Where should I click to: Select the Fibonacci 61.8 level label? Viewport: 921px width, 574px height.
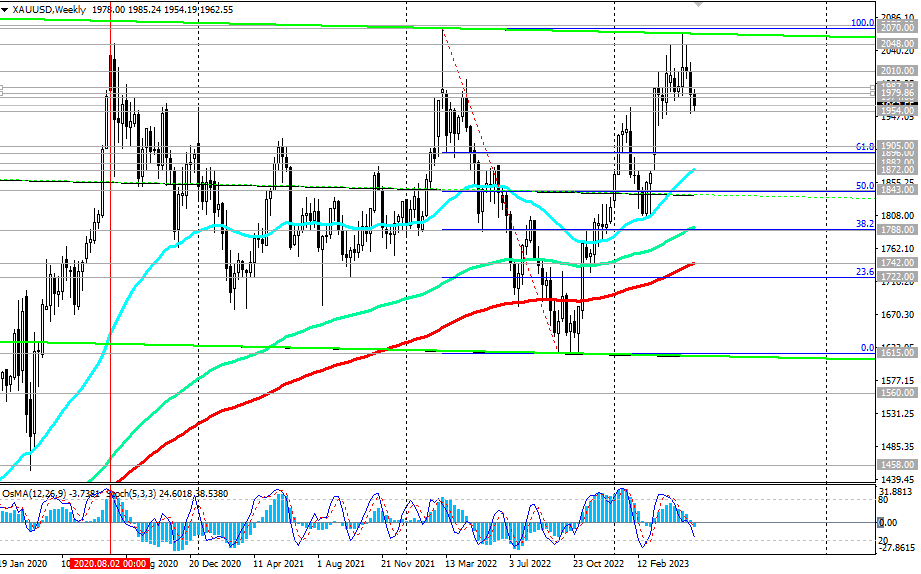pyautogui.click(x=865, y=147)
